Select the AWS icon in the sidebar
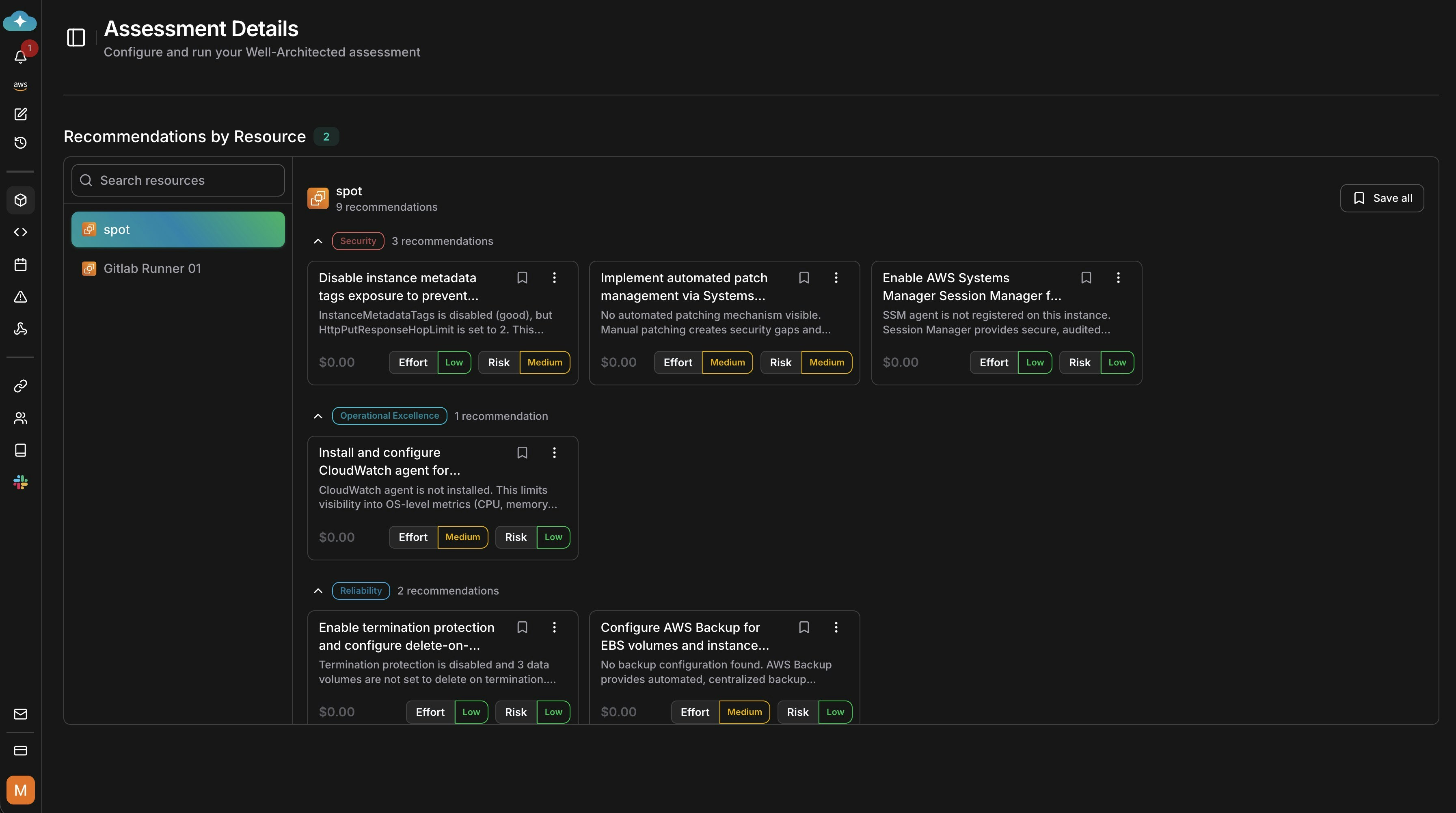Viewport: 1456px width, 813px height. [20, 85]
